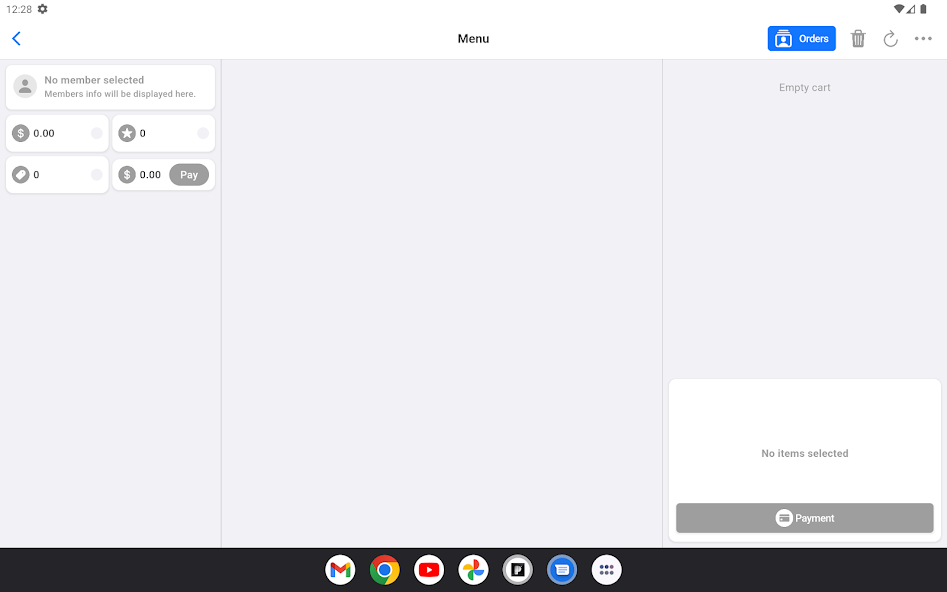Toggle the points selection circle
The width and height of the screenshot is (947, 592).
coord(202,132)
